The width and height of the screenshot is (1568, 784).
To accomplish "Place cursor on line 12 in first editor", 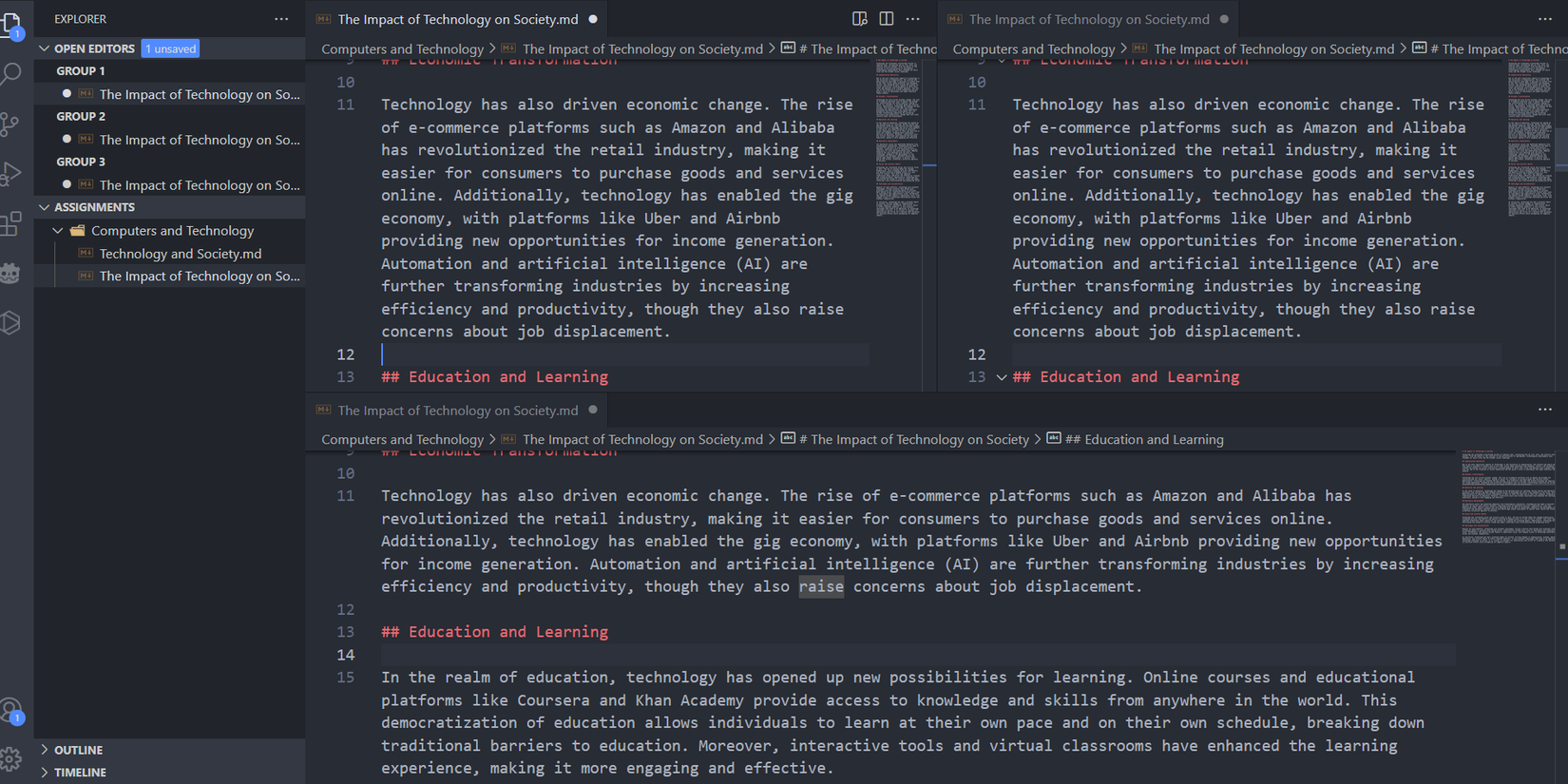I will 624,354.
